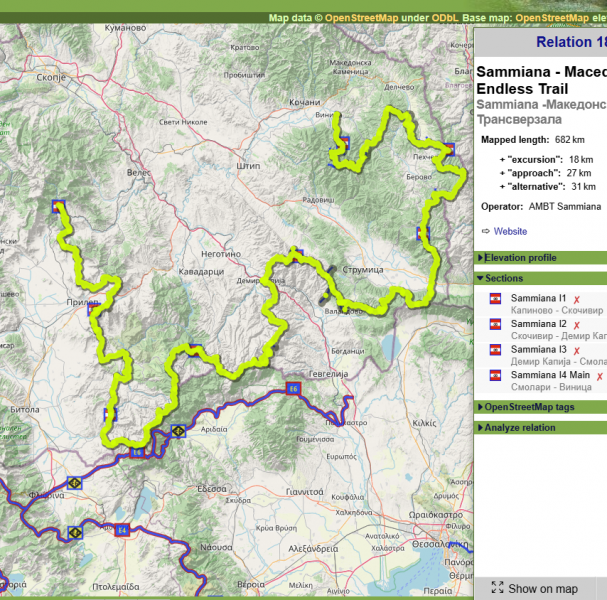Image resolution: width=607 pixels, height=600 pixels.
Task: Click the 'Трансверзала' subtitle text
Action: click(519, 120)
